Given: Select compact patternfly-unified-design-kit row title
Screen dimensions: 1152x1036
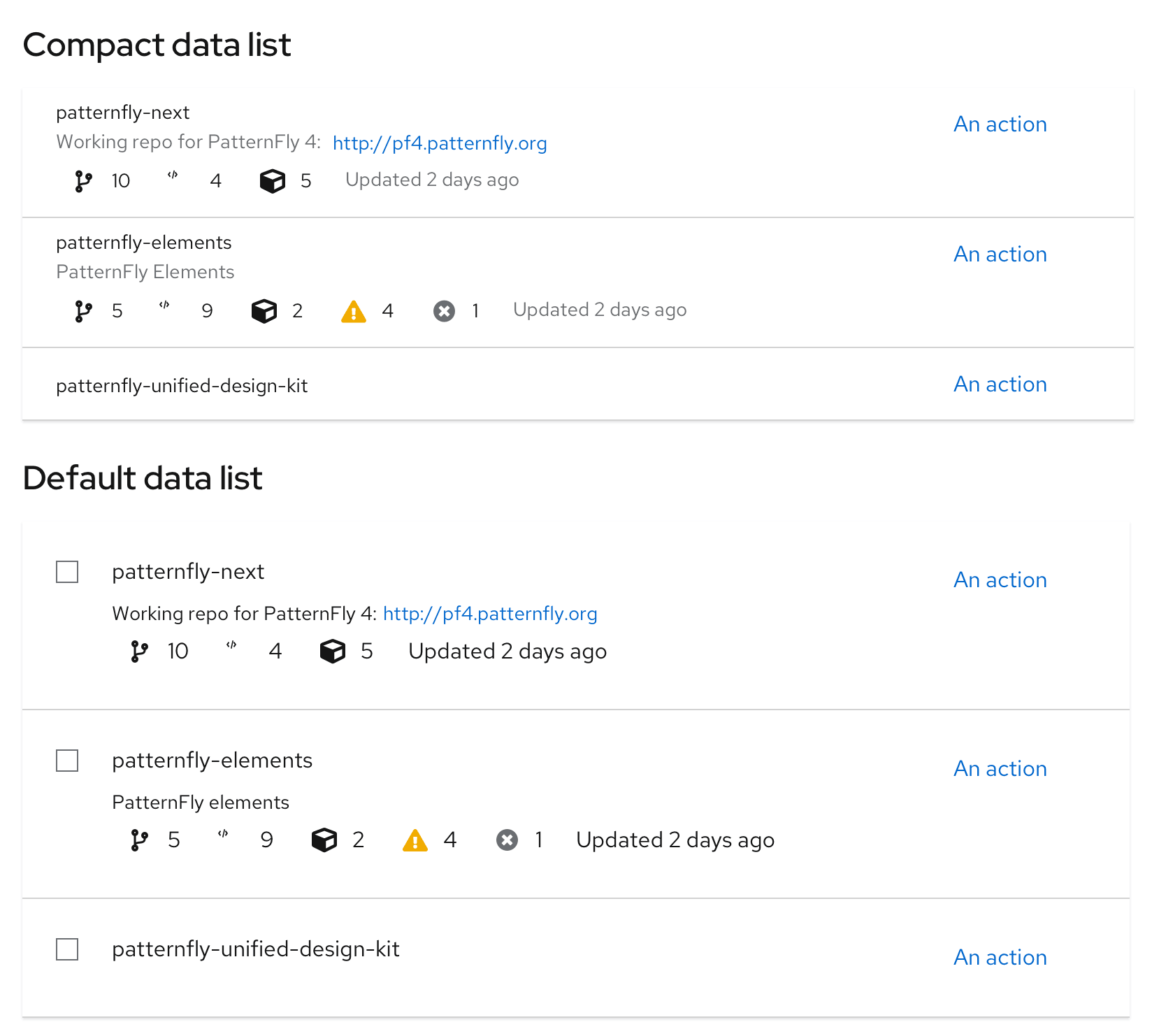Looking at the screenshot, I should [182, 386].
